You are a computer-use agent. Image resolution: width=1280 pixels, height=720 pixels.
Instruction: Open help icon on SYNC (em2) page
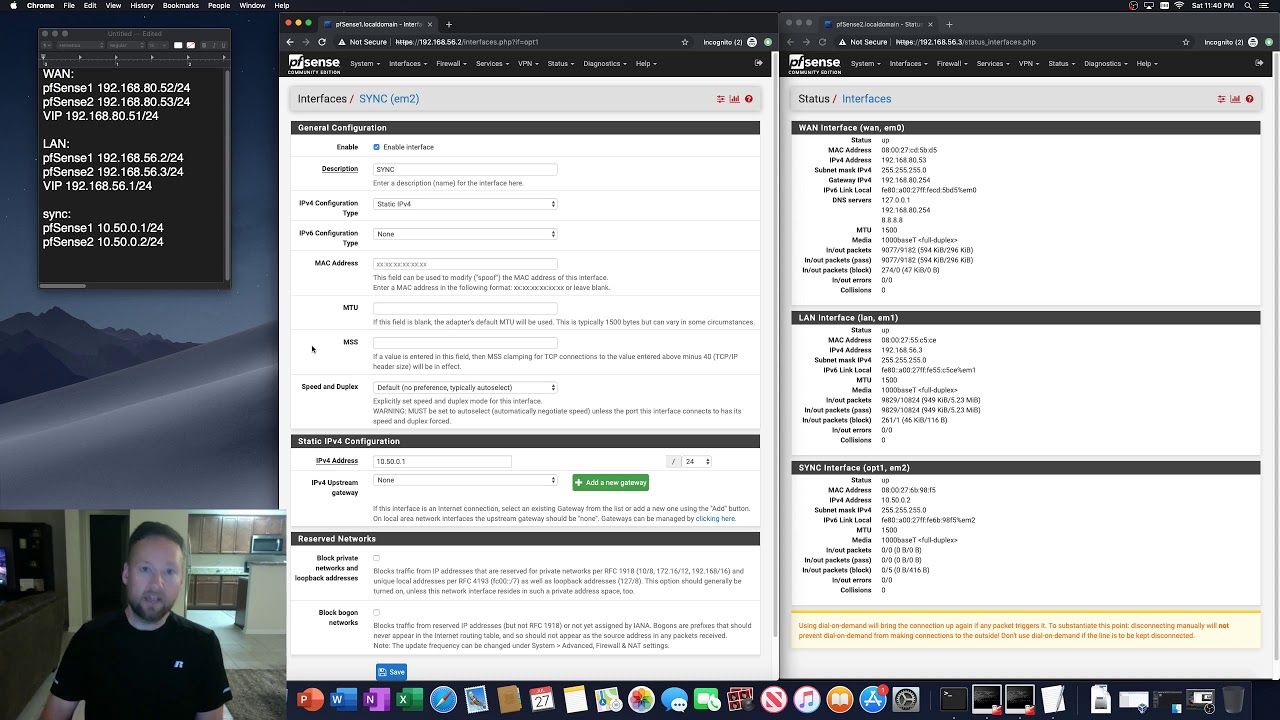(x=748, y=99)
